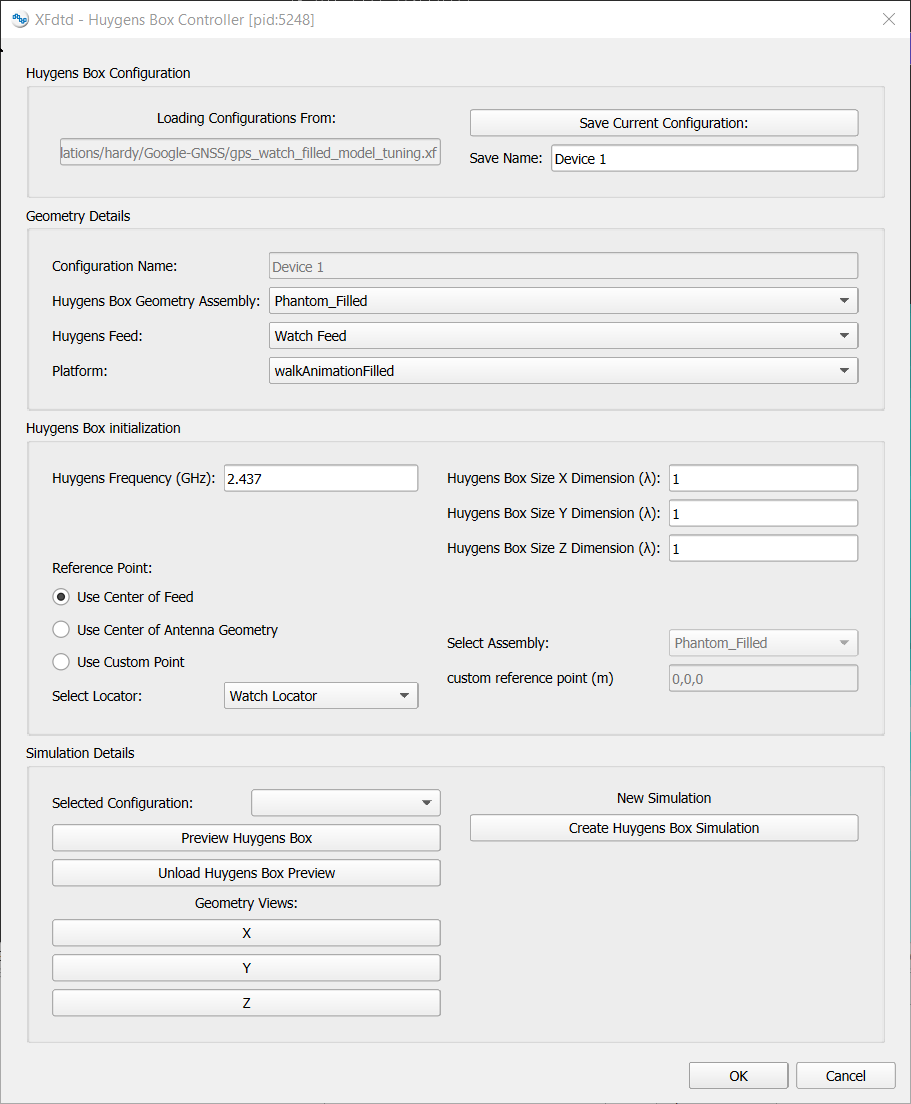Click the Huygens Box initialization heading

(x=103, y=428)
